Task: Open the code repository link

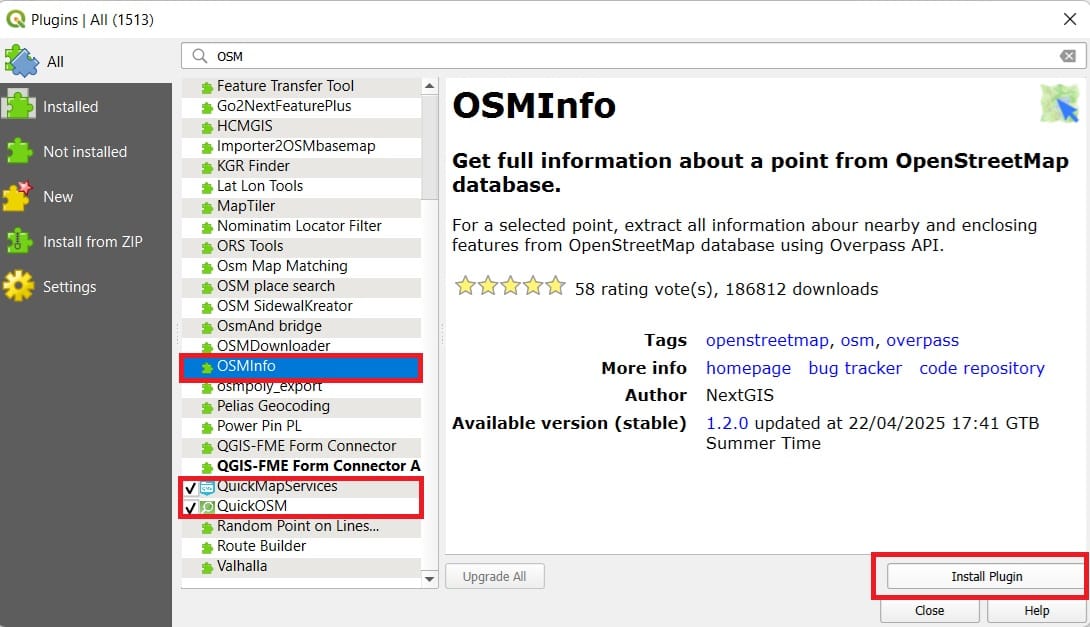Action: coord(982,368)
